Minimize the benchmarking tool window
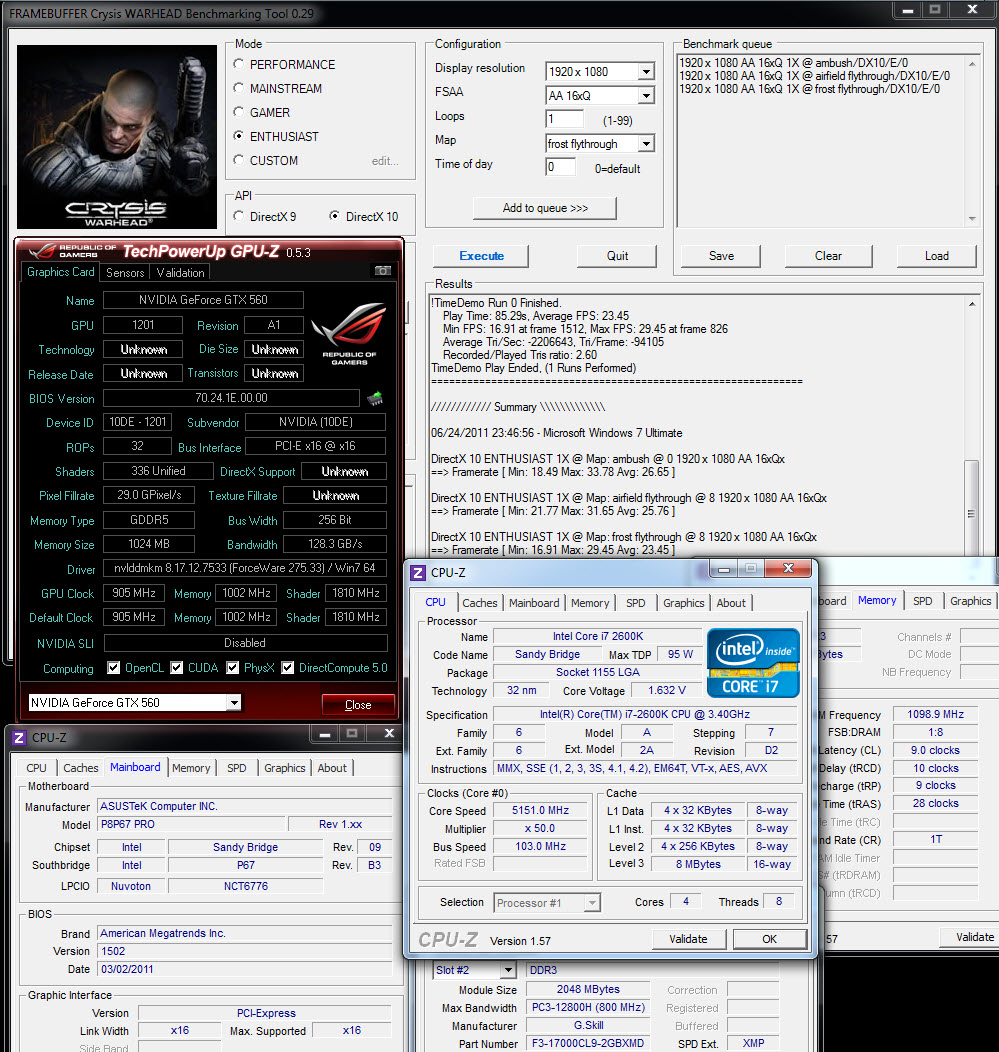The height and width of the screenshot is (1052, 999). click(908, 10)
